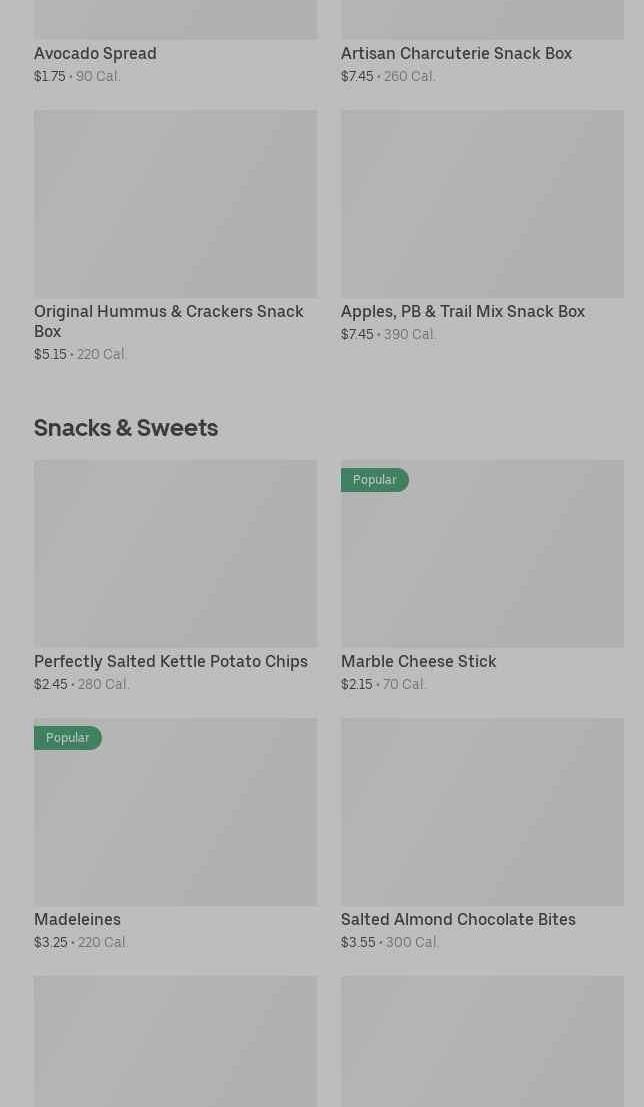Select the Original Hummus & Crackers Snack Box title

(x=168, y=321)
